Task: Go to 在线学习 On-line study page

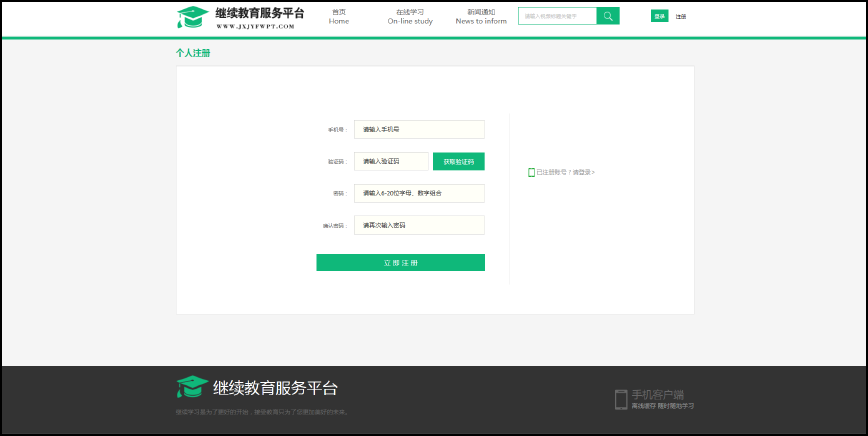Action: coord(410,16)
